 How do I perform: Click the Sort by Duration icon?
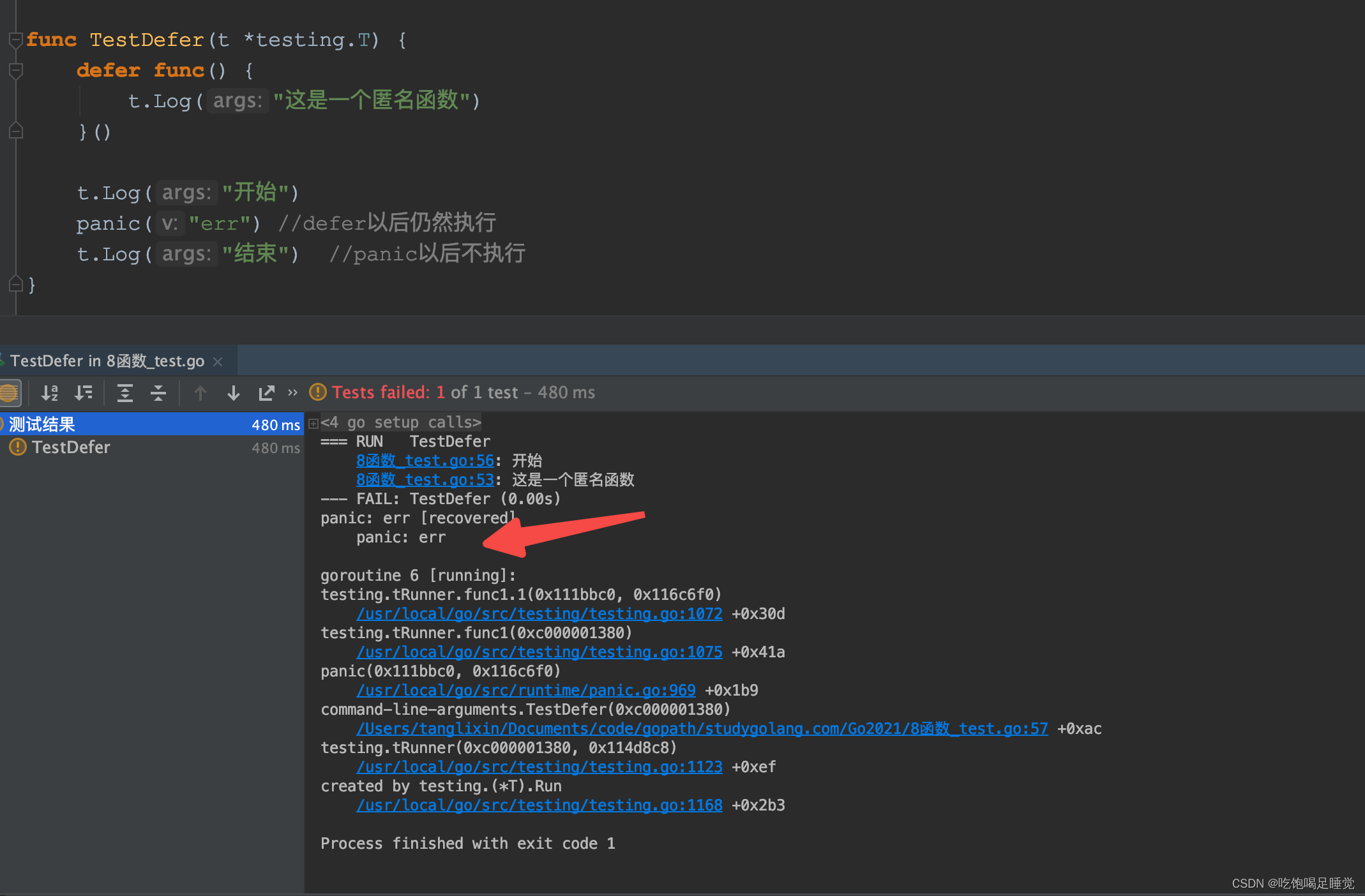(83, 392)
